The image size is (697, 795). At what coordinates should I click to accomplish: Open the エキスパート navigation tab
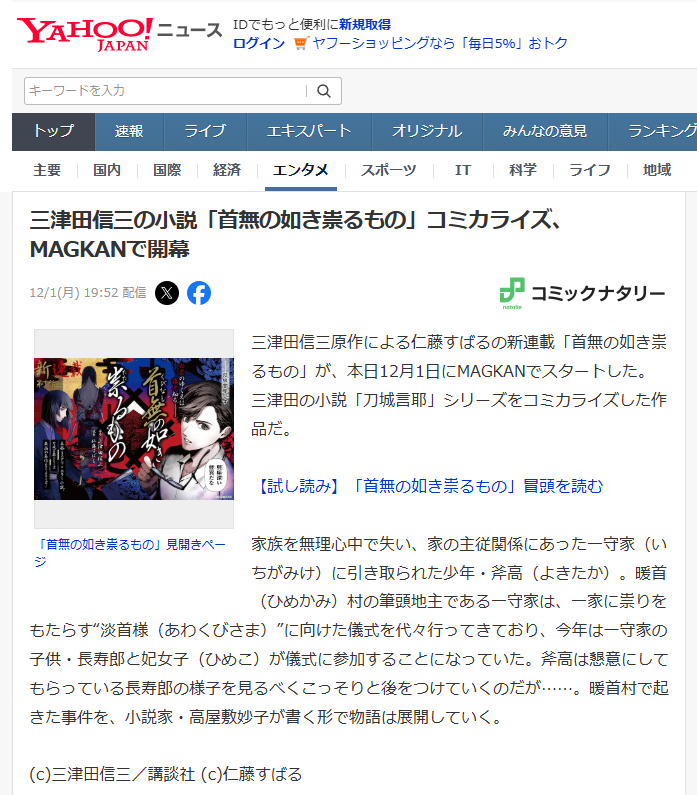pos(309,132)
